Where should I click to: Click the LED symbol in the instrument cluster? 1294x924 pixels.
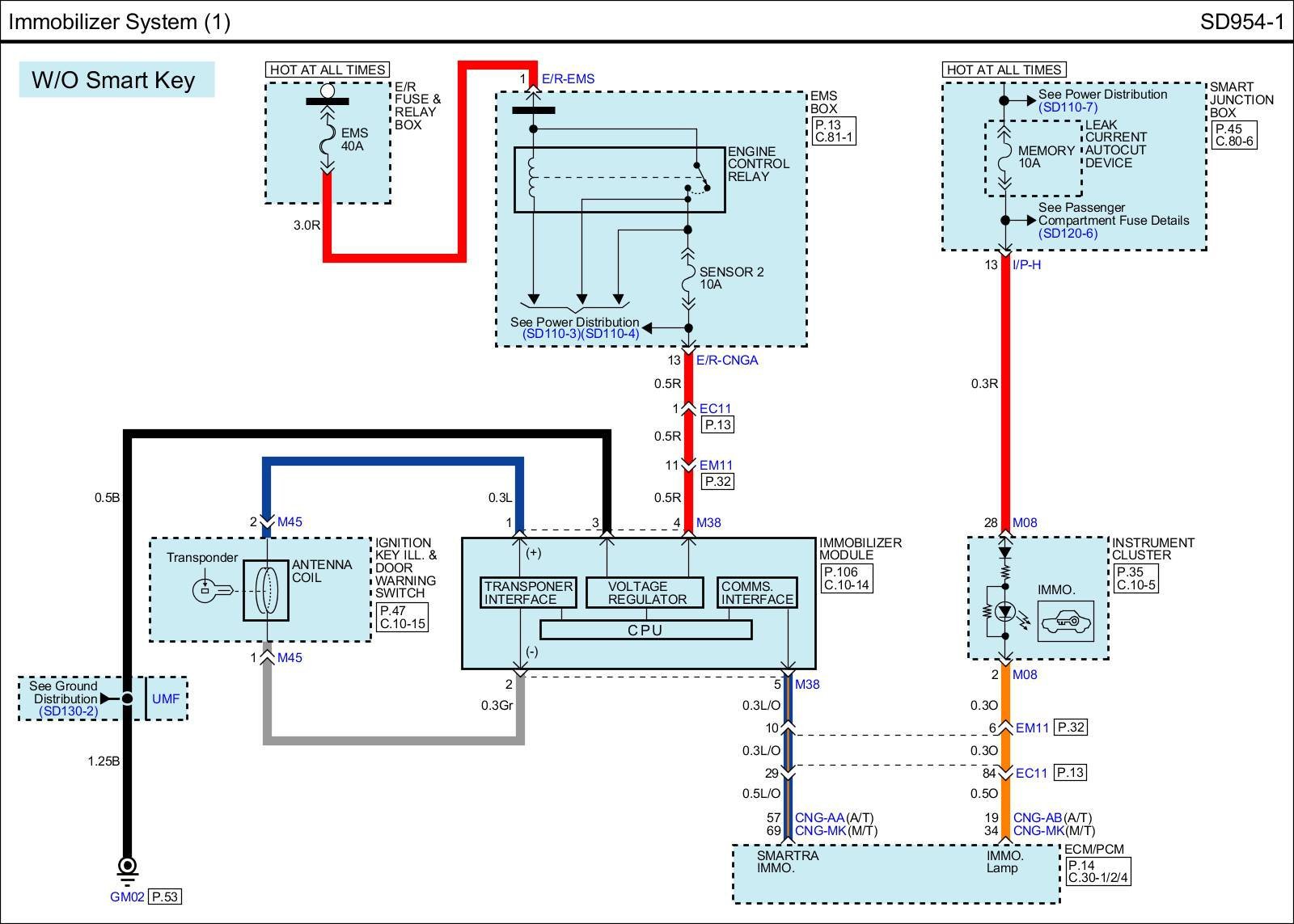1005,611
